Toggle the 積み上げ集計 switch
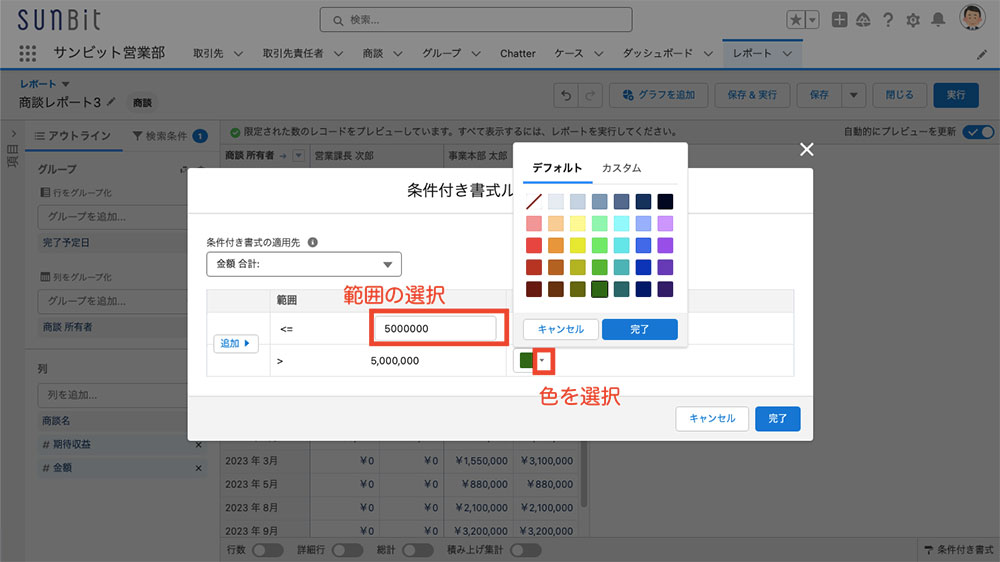Image resolution: width=1000 pixels, height=562 pixels. (526, 550)
